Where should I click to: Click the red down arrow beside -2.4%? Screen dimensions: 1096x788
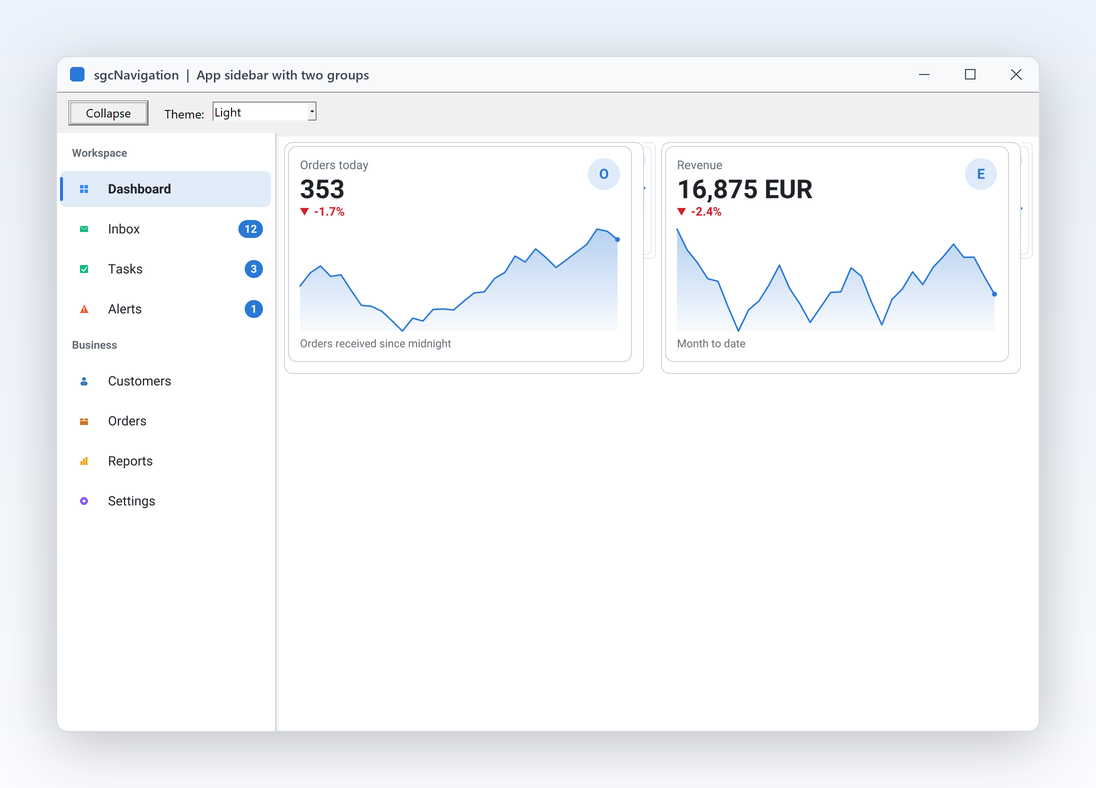[x=682, y=212]
